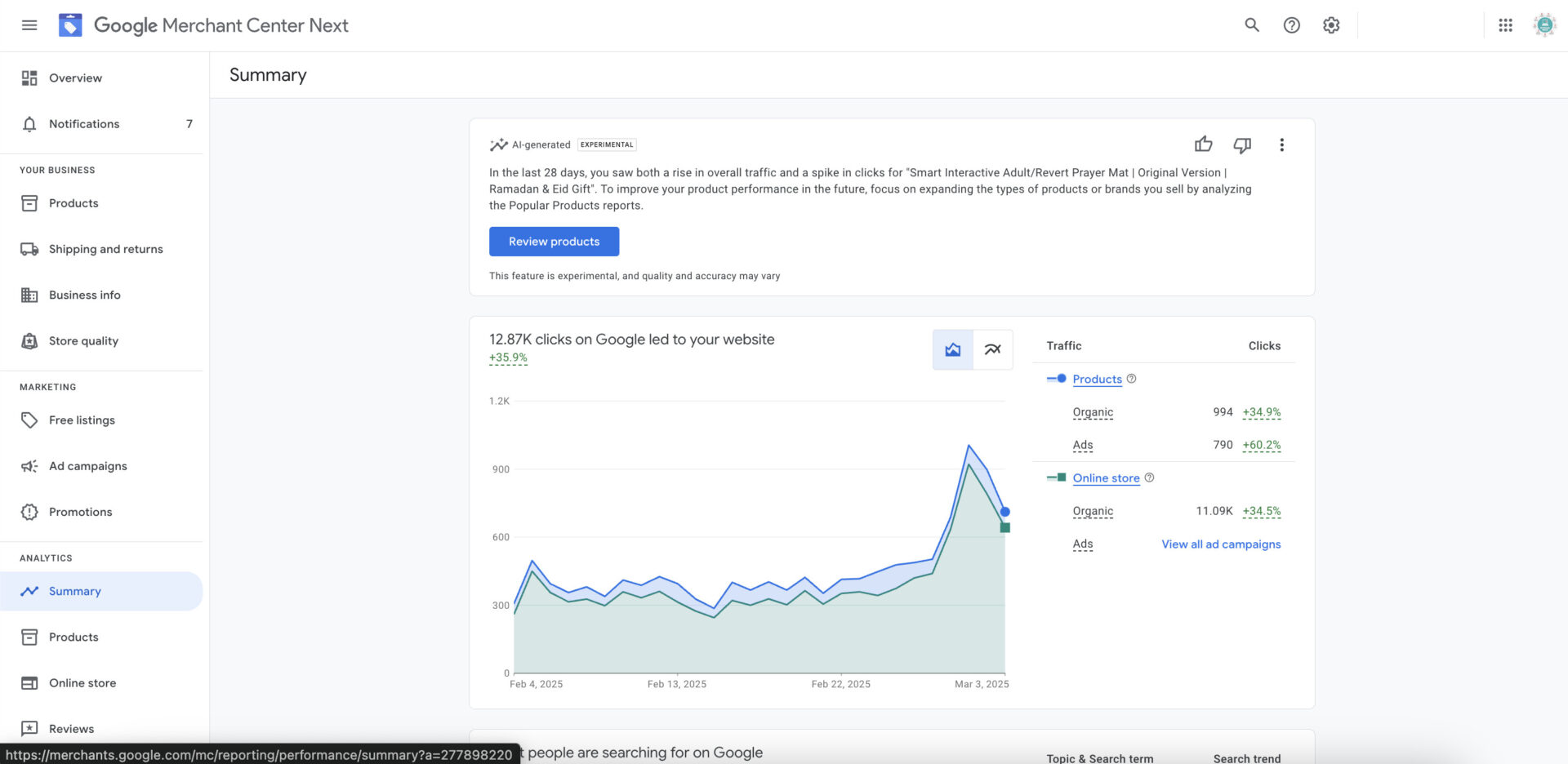Open the help question mark icon
1568x764 pixels.
pos(1292,25)
